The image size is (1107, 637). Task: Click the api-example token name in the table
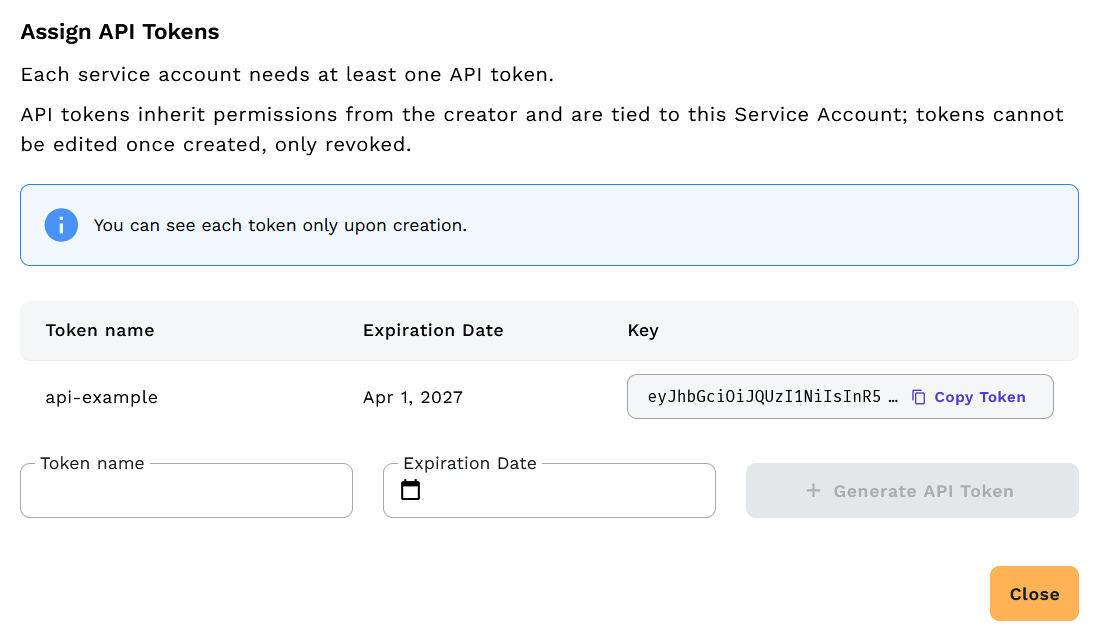click(x=101, y=397)
